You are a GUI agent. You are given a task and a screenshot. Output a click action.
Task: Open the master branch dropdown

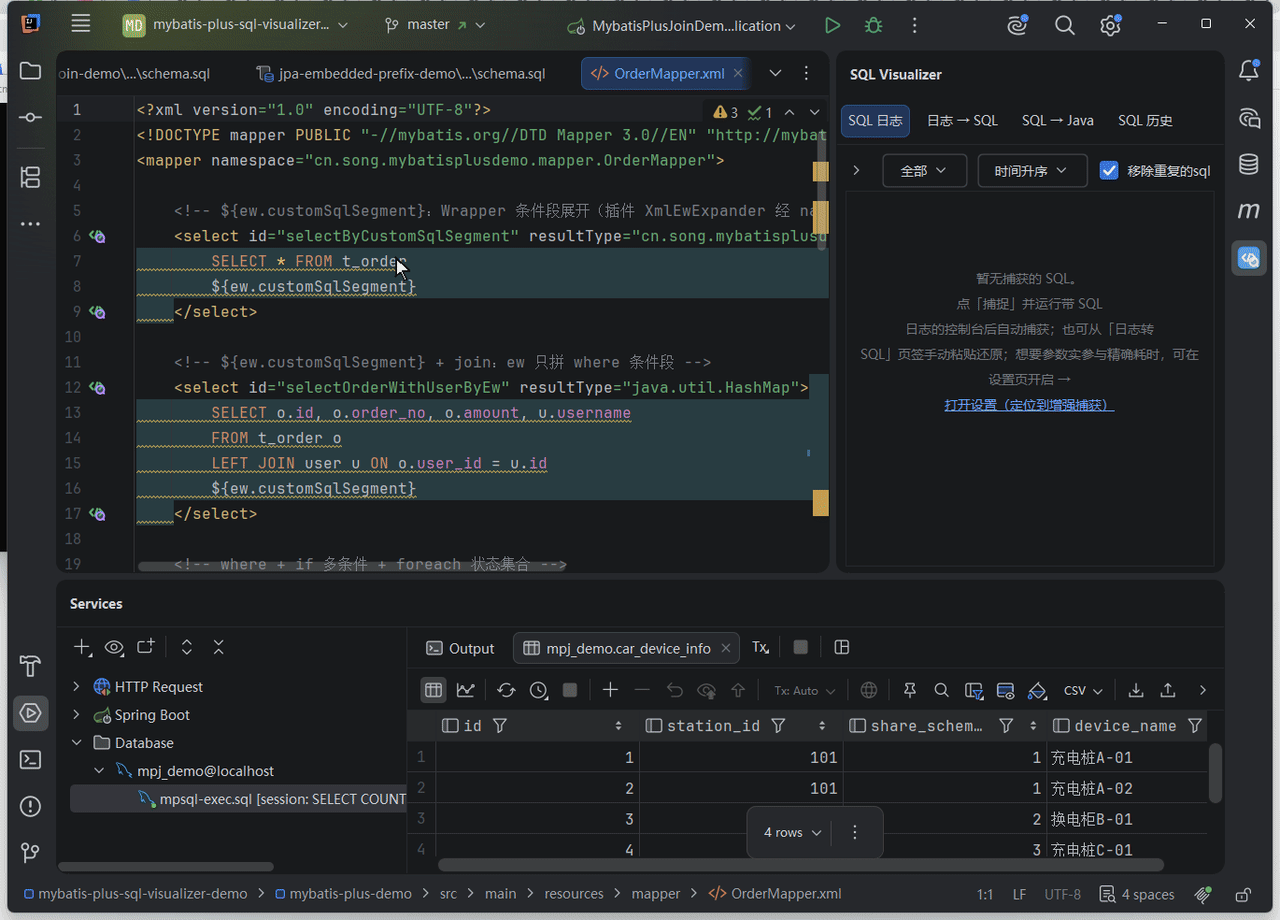[x=435, y=25]
